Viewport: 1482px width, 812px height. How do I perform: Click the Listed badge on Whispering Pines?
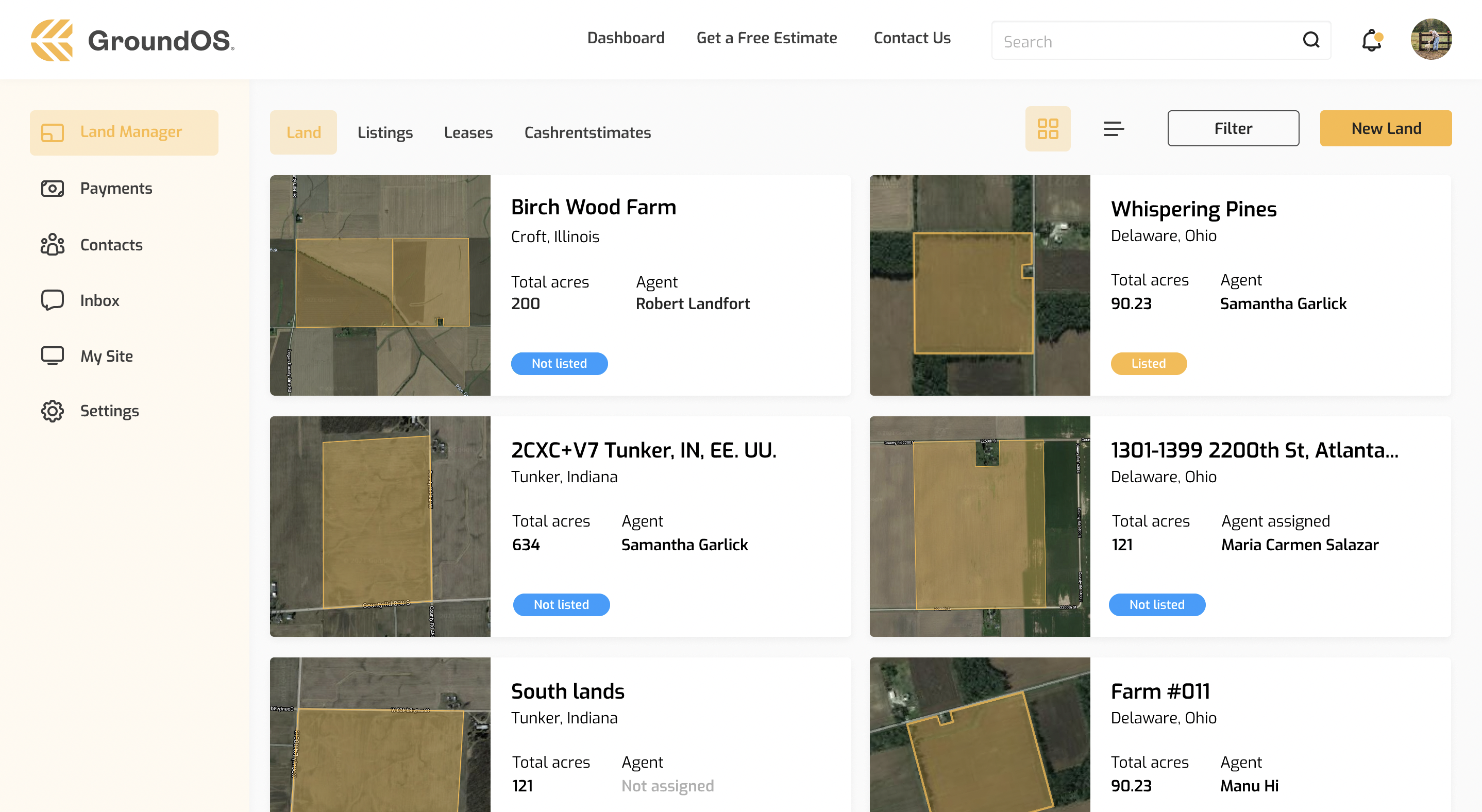coord(1148,363)
